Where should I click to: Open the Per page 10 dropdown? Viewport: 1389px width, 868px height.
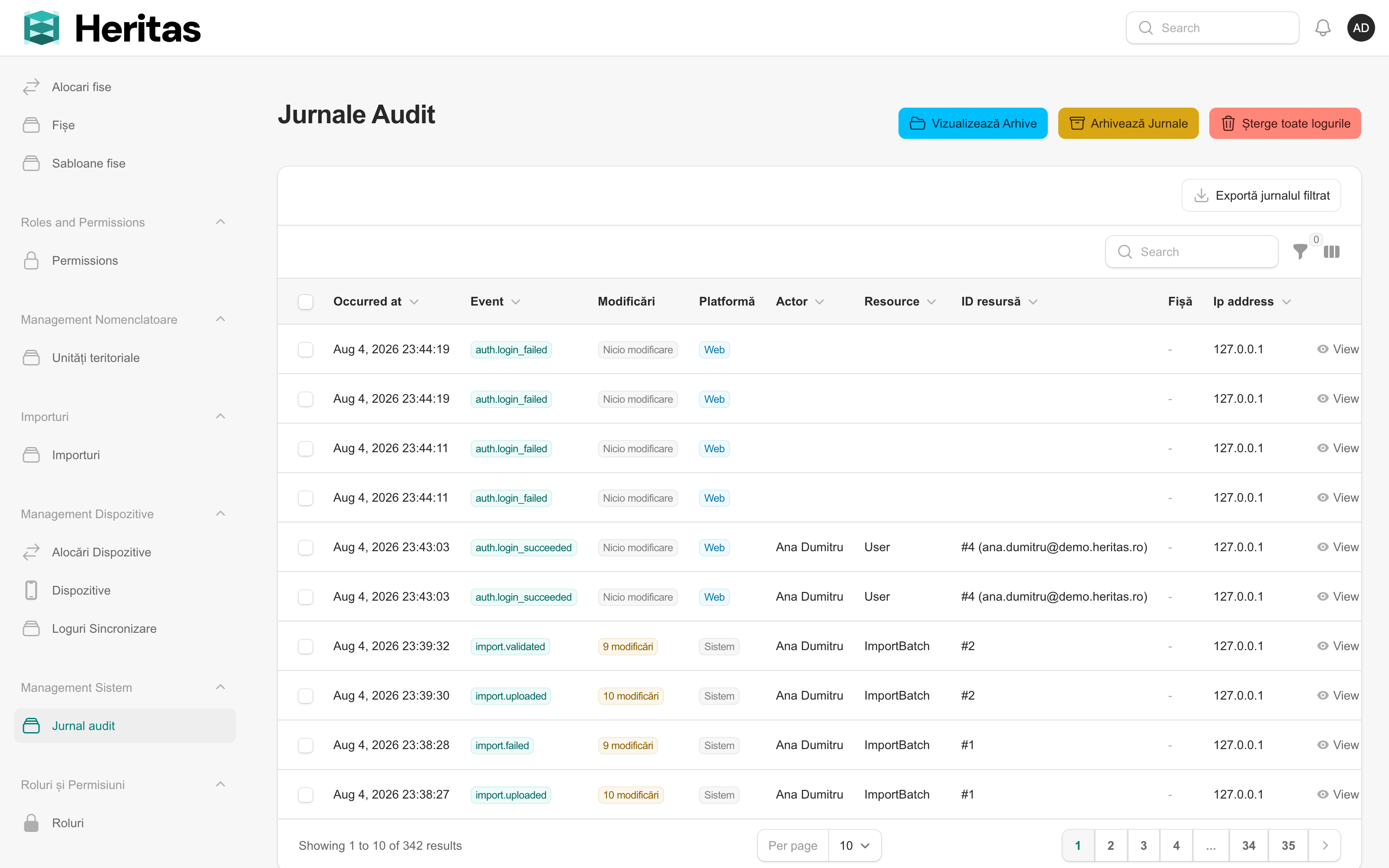coord(854,845)
